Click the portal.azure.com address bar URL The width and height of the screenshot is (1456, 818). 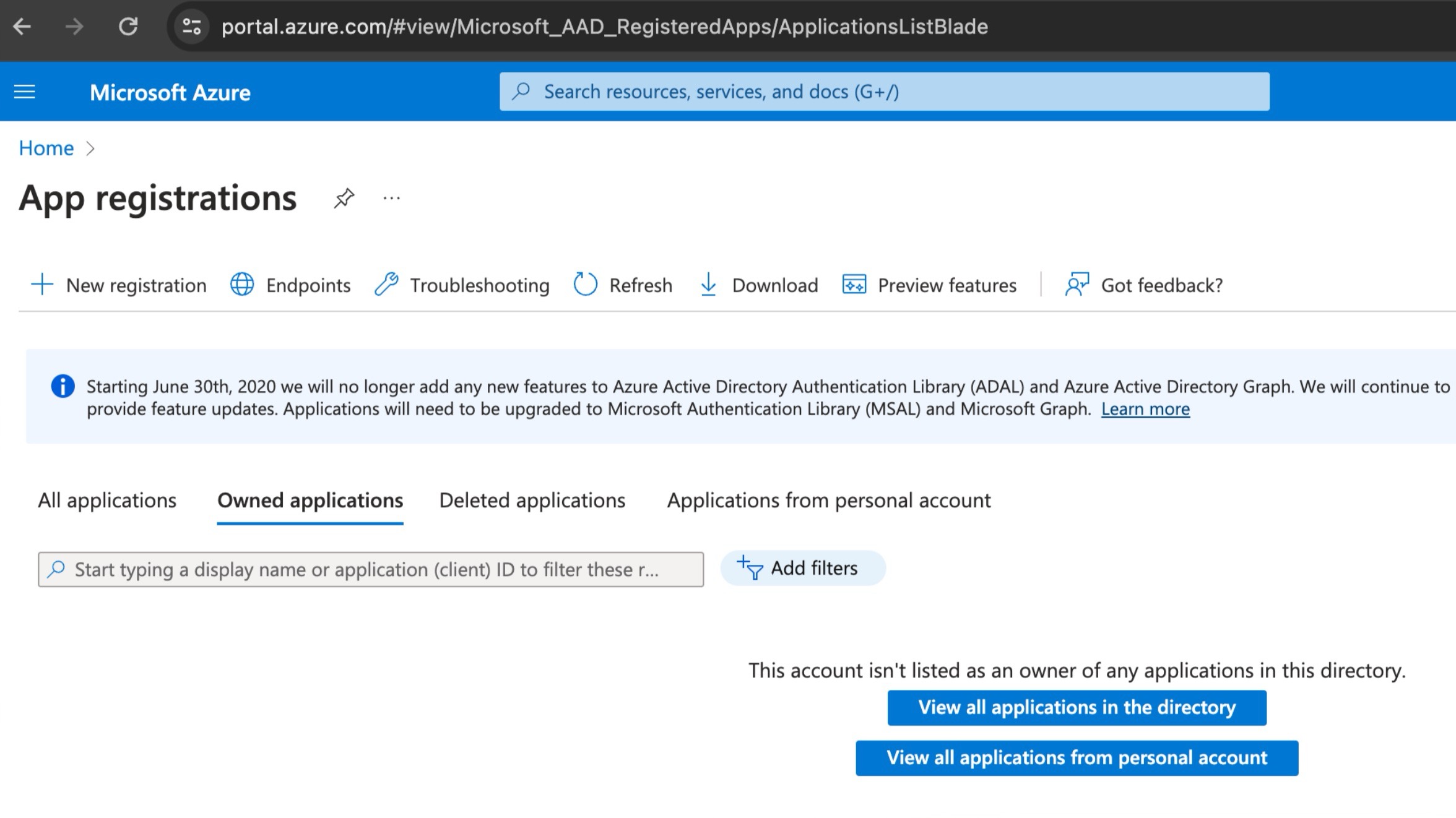pos(604,27)
